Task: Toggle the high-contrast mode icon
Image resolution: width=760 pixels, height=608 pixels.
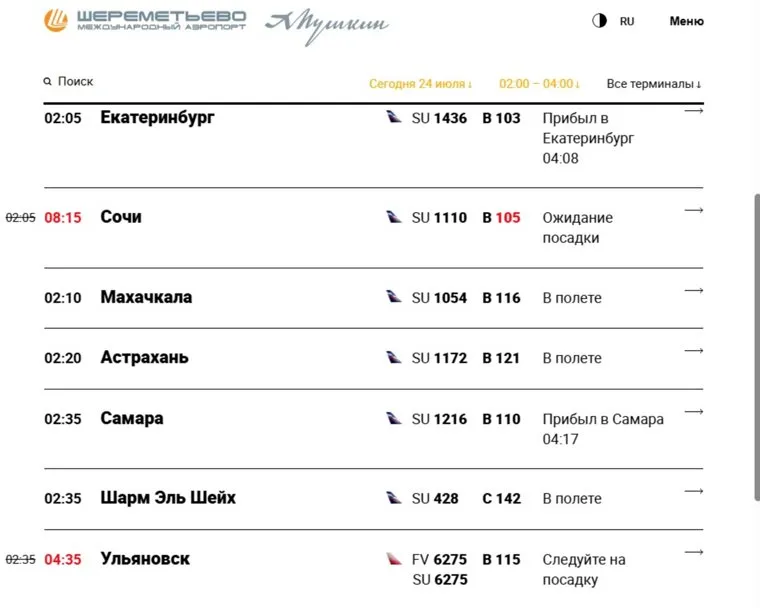Action: click(600, 21)
